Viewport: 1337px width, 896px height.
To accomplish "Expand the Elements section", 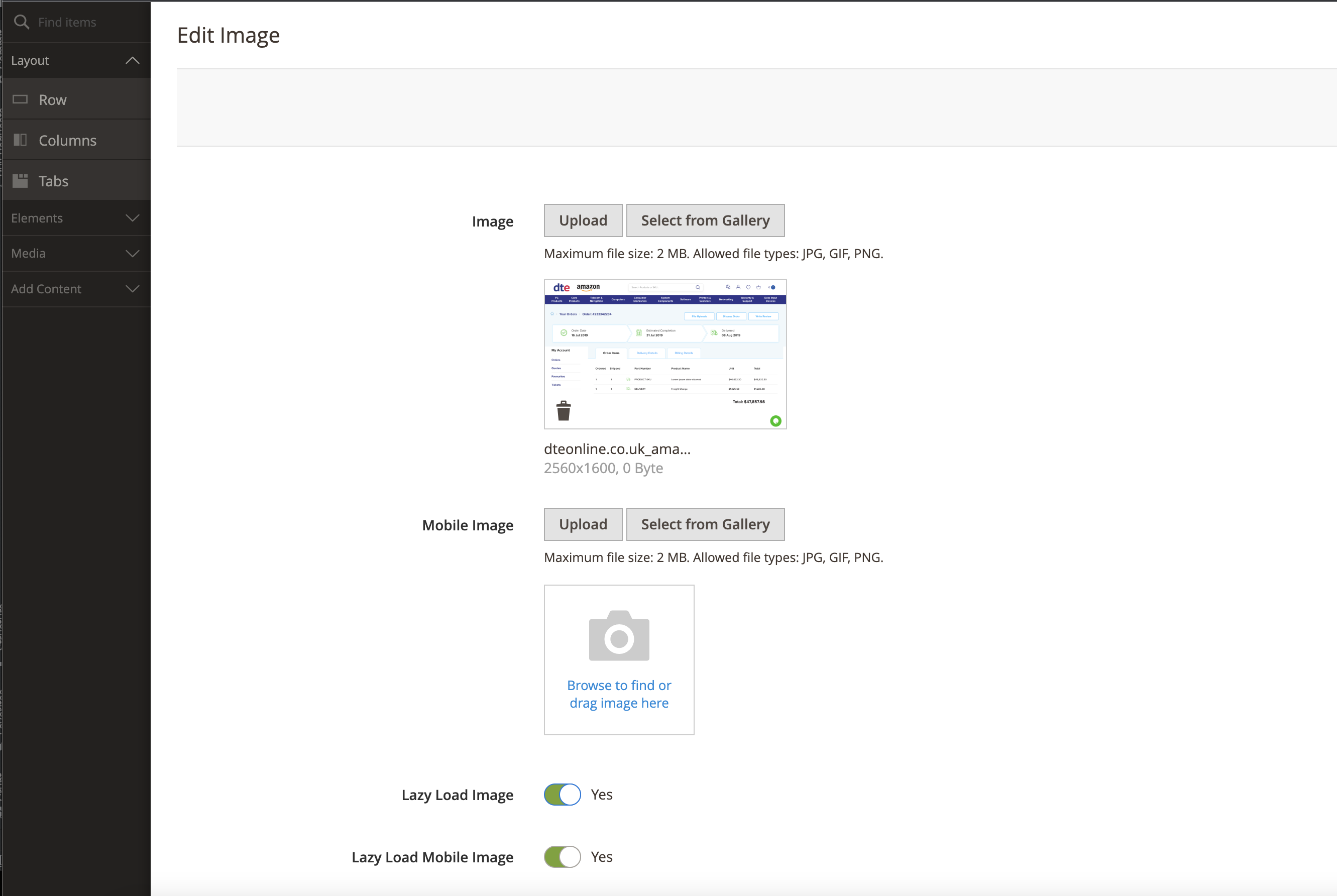I will [x=132, y=218].
